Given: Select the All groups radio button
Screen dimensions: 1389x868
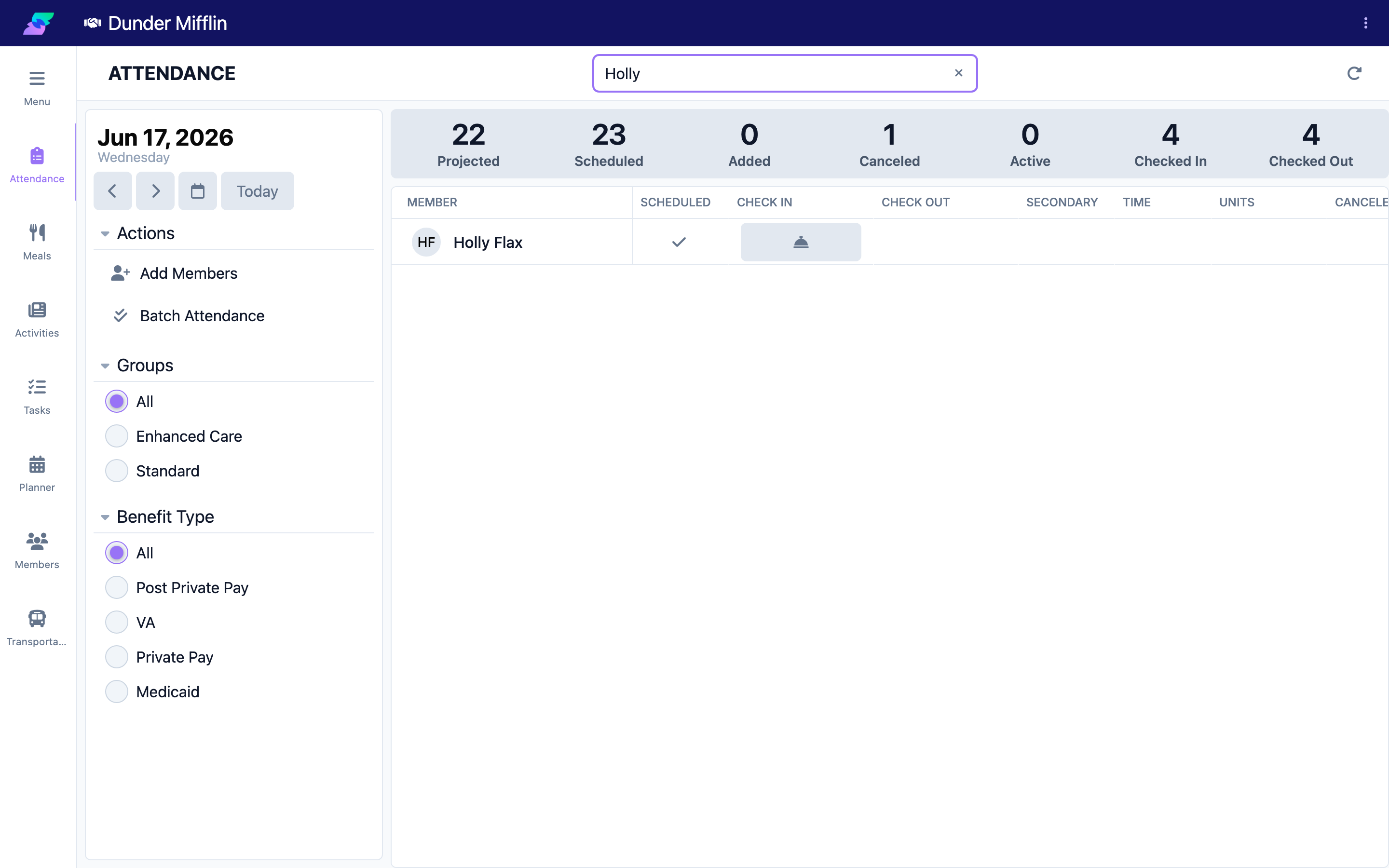Looking at the screenshot, I should (117, 401).
